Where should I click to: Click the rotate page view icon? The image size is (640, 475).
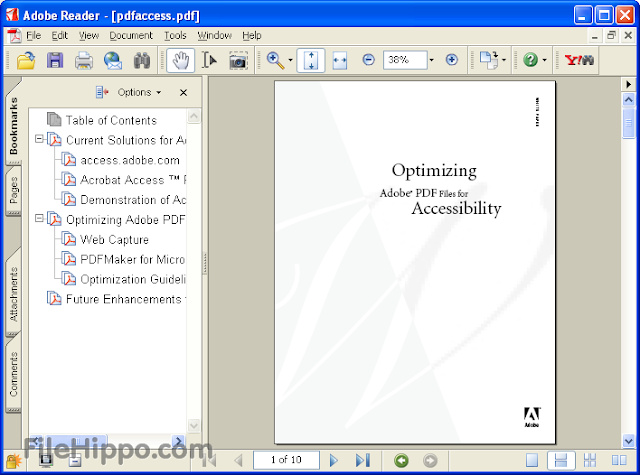pos(489,60)
